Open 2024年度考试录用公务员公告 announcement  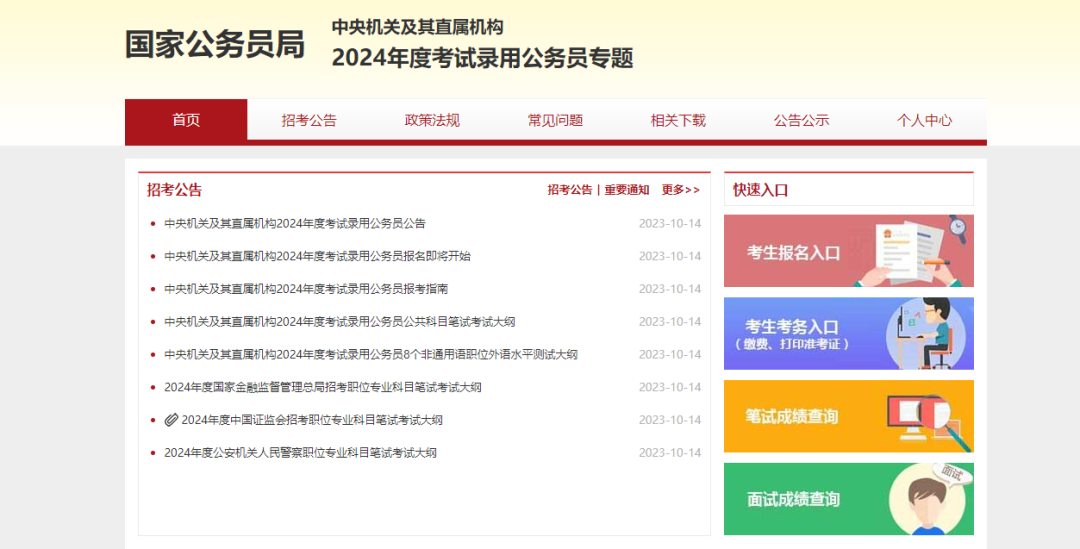[x=295, y=223]
